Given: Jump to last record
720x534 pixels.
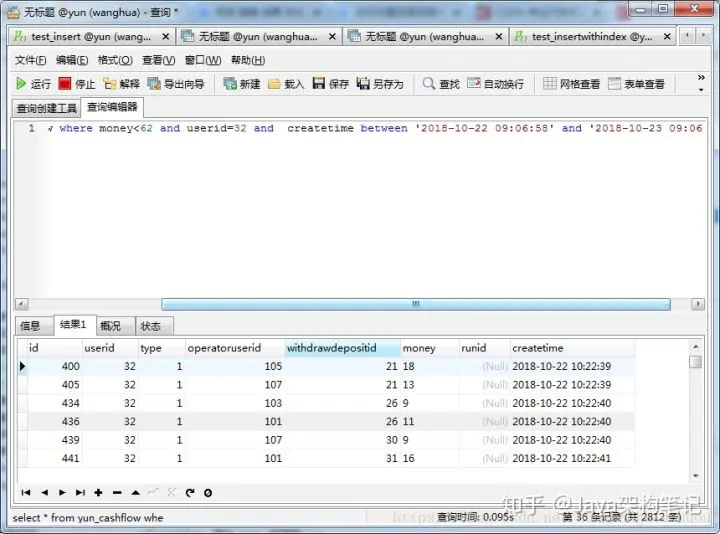Looking at the screenshot, I should tap(80, 493).
